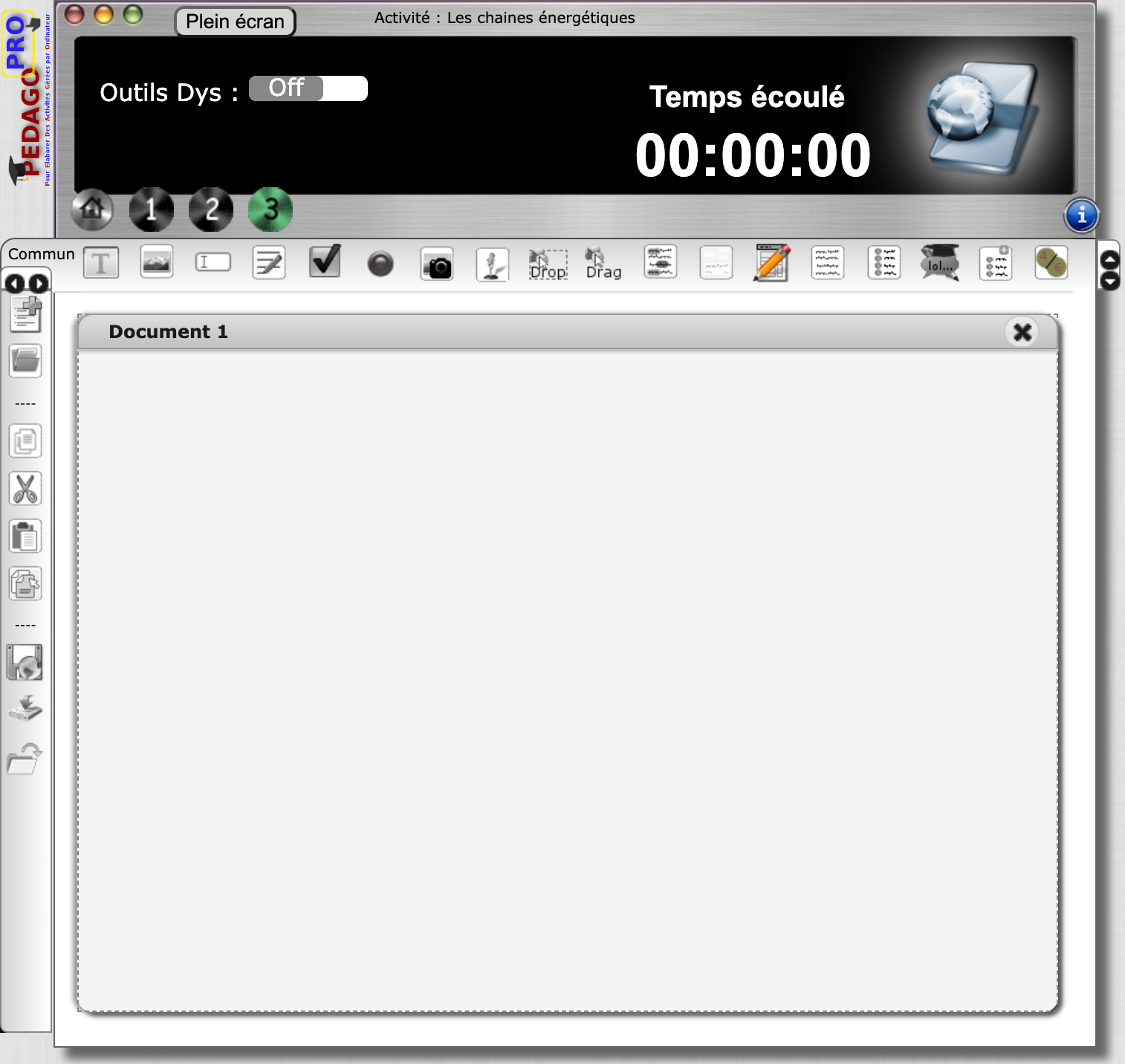Click the right arrow under Commun
Screen dimensions: 1125x1064
pyautogui.click(x=39, y=283)
